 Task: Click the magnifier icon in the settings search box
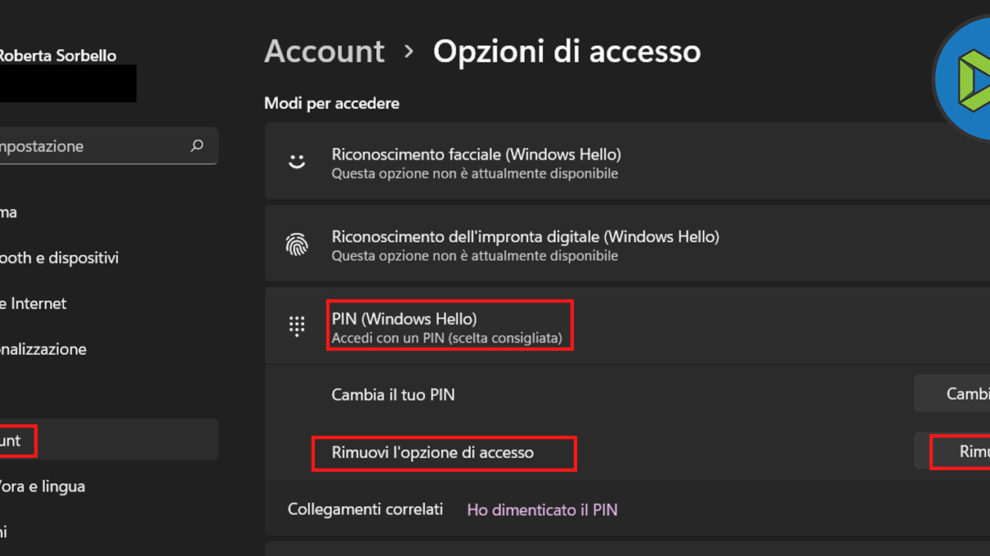pyautogui.click(x=197, y=146)
